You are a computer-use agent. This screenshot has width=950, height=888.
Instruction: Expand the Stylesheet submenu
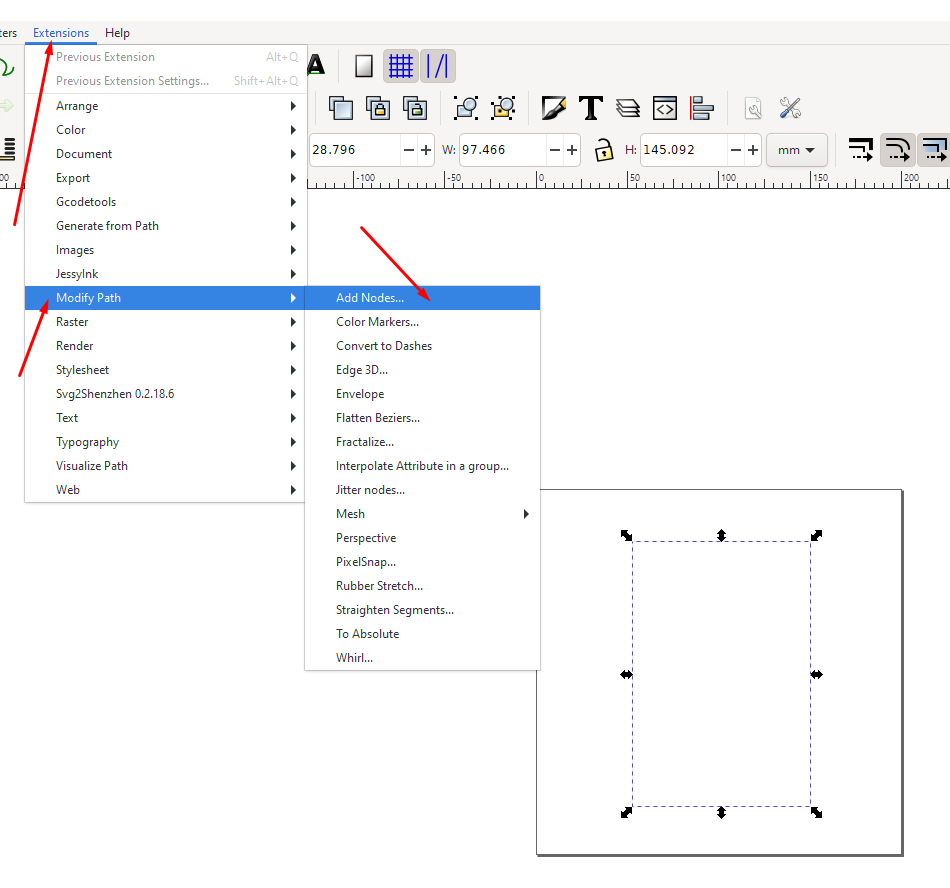(165, 370)
